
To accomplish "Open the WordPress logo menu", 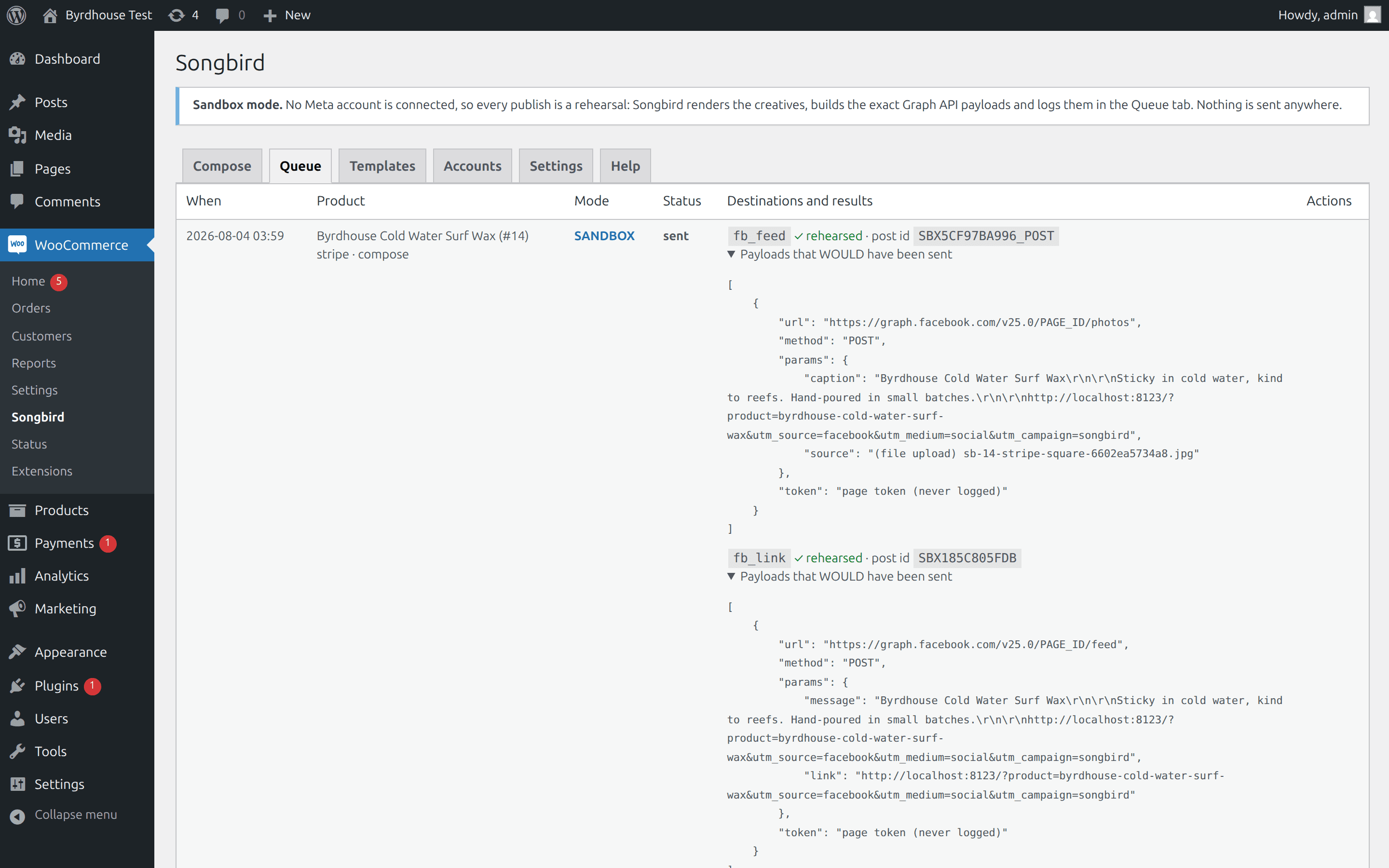I will coord(17,15).
